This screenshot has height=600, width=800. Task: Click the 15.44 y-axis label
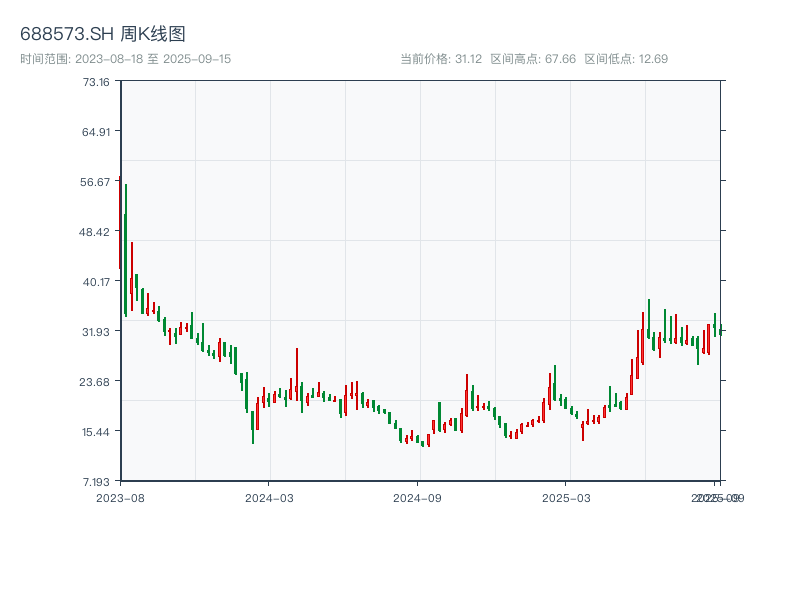tap(96, 432)
